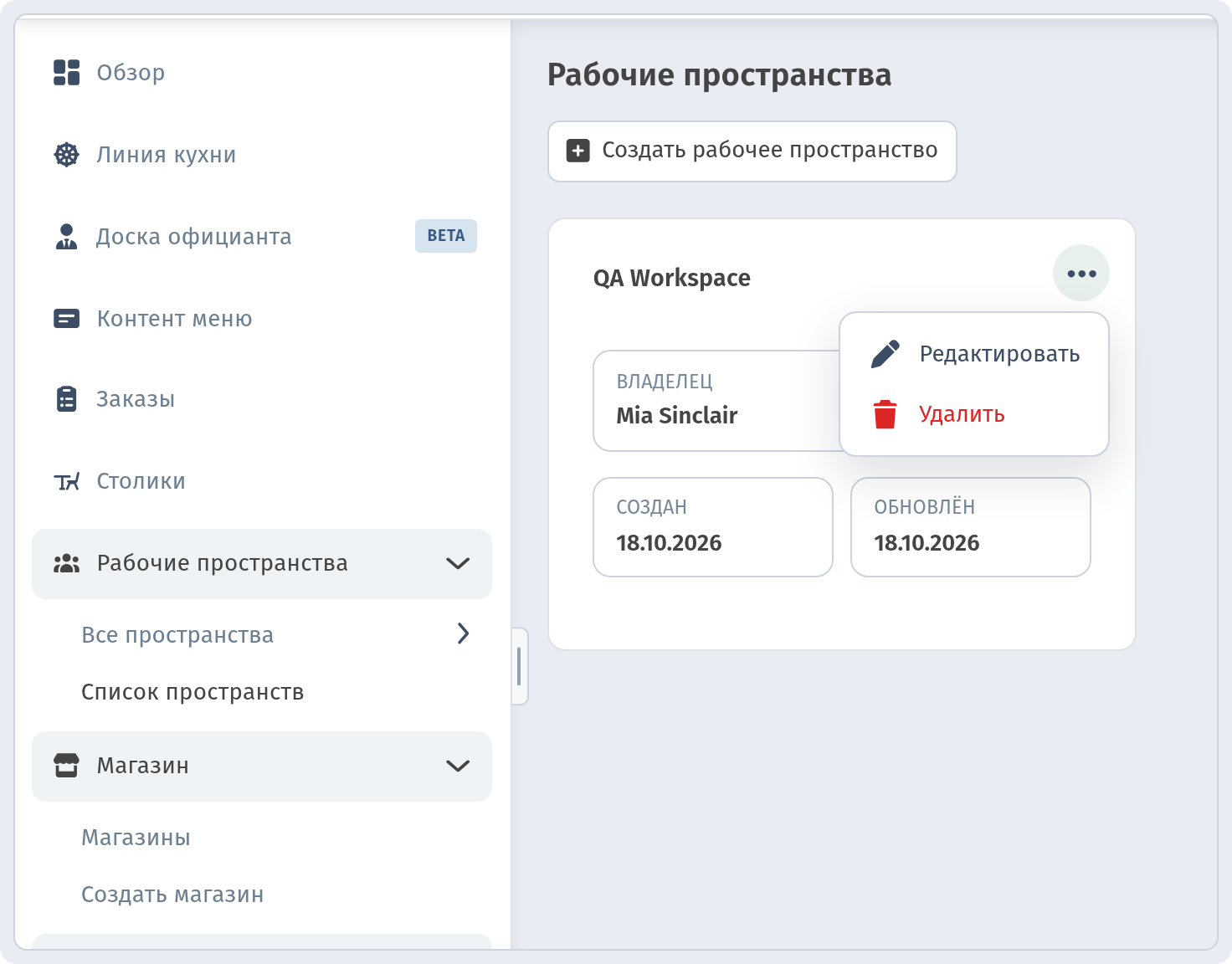Image resolution: width=1232 pixels, height=964 pixels.
Task: Click owner name Mia Sinclair
Action: 677,416
